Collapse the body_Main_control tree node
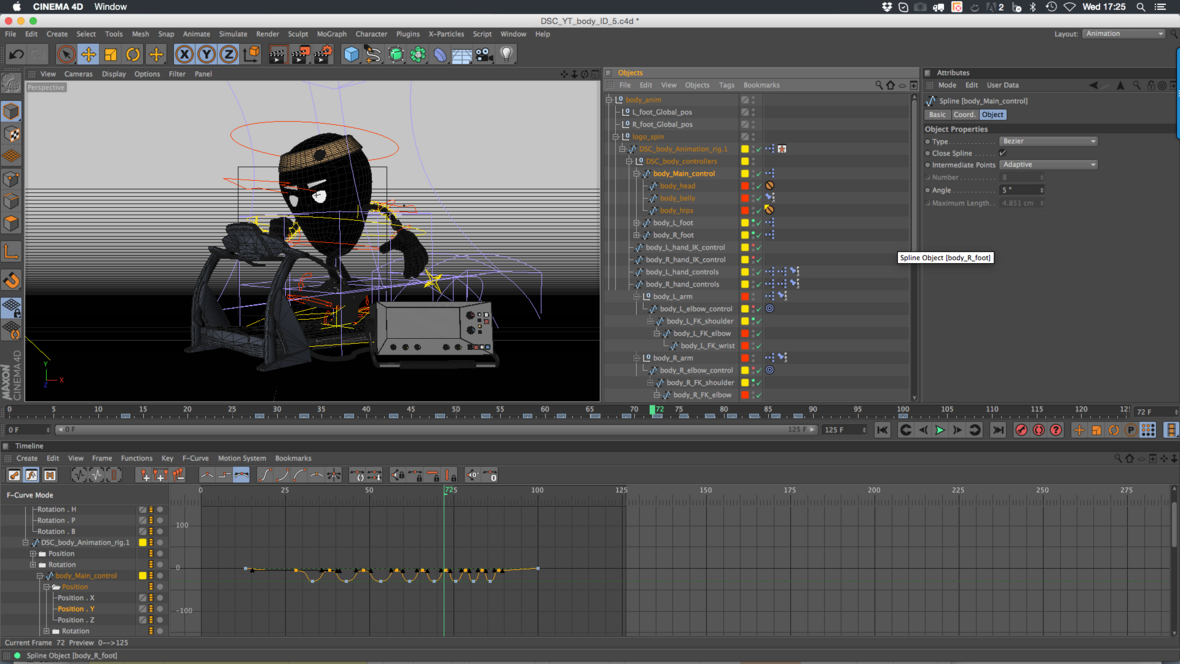Viewport: 1180px width, 664px height. click(637, 174)
